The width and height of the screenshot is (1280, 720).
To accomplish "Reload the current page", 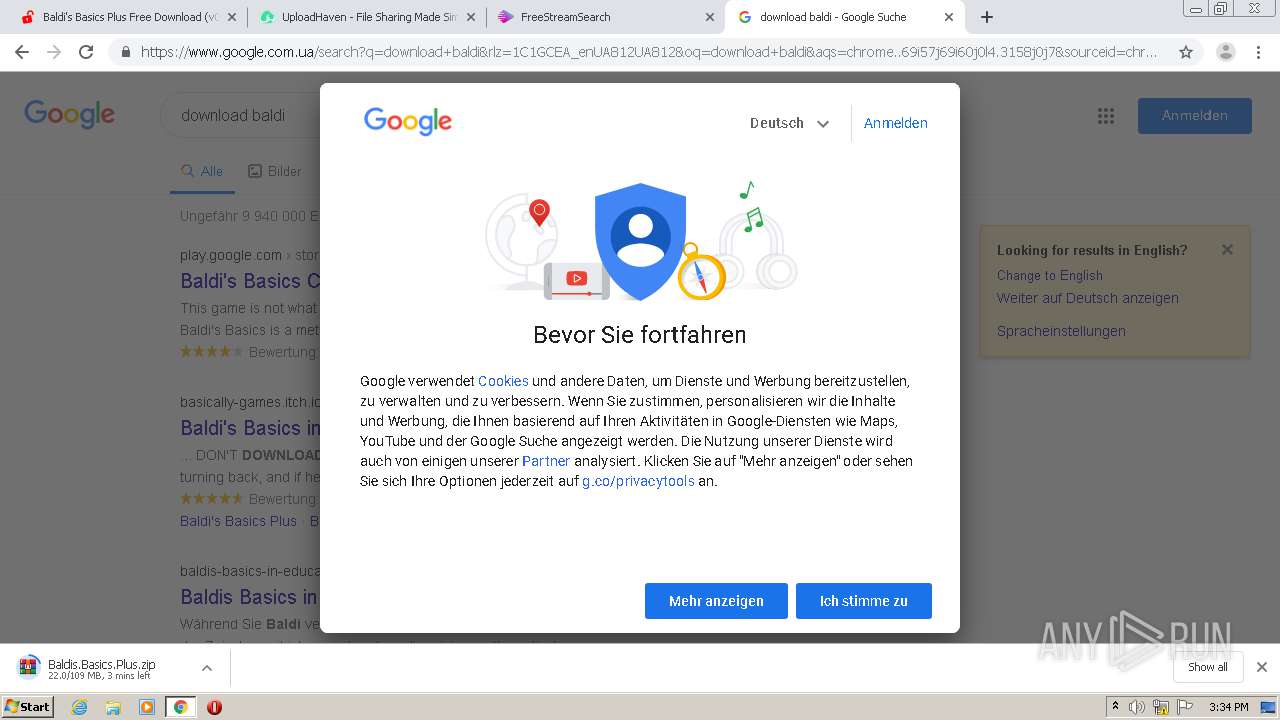I will [x=86, y=52].
